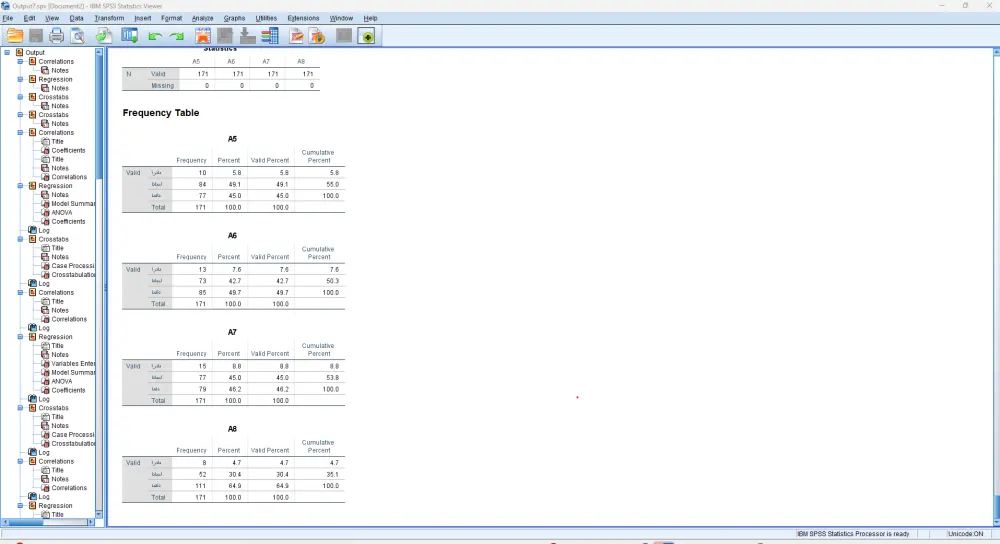Open the Utilities menu

pos(266,18)
